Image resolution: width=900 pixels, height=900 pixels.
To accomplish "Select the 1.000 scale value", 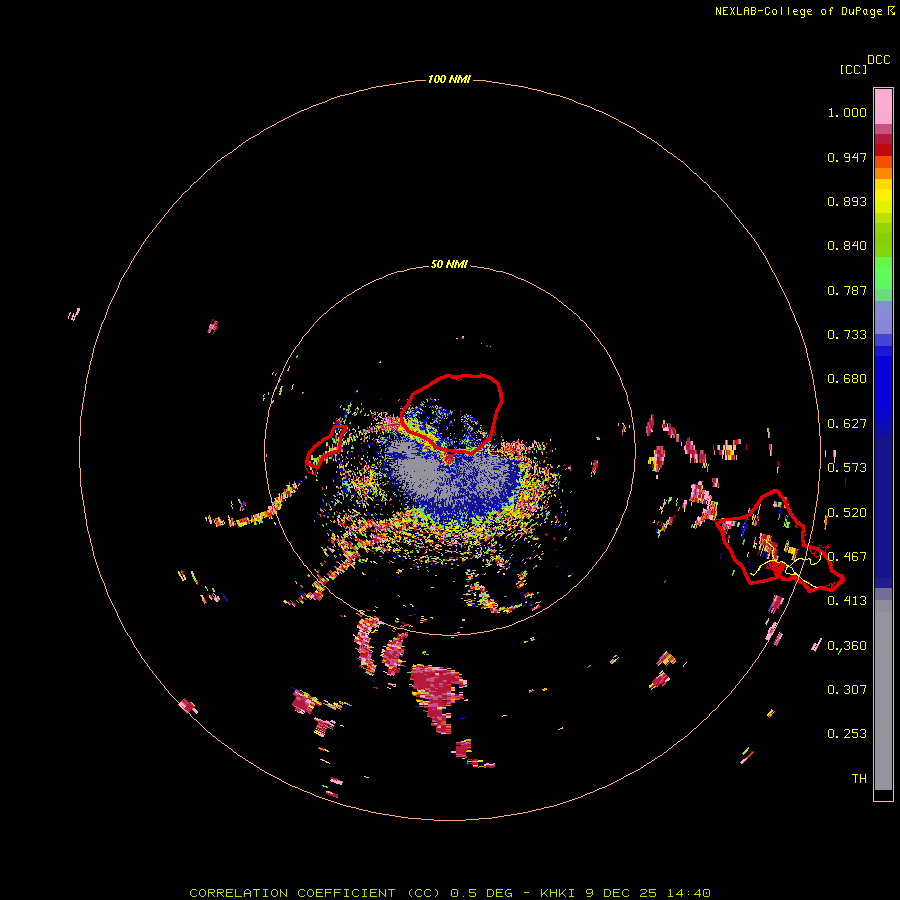I will coord(847,112).
